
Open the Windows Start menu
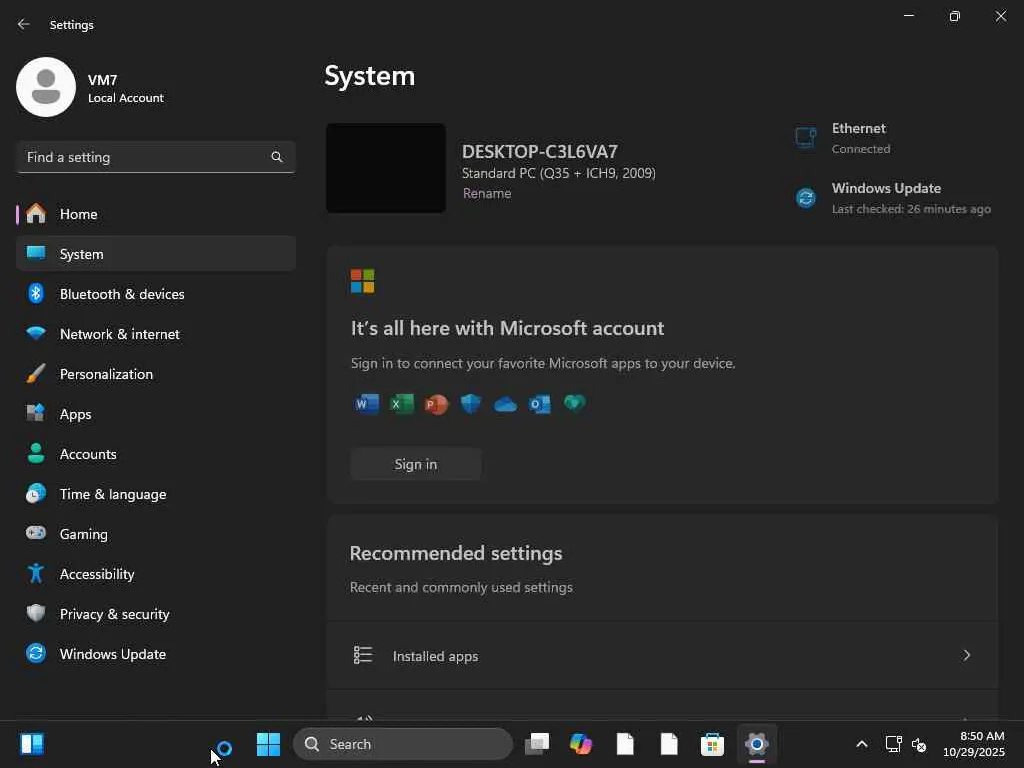(x=268, y=744)
